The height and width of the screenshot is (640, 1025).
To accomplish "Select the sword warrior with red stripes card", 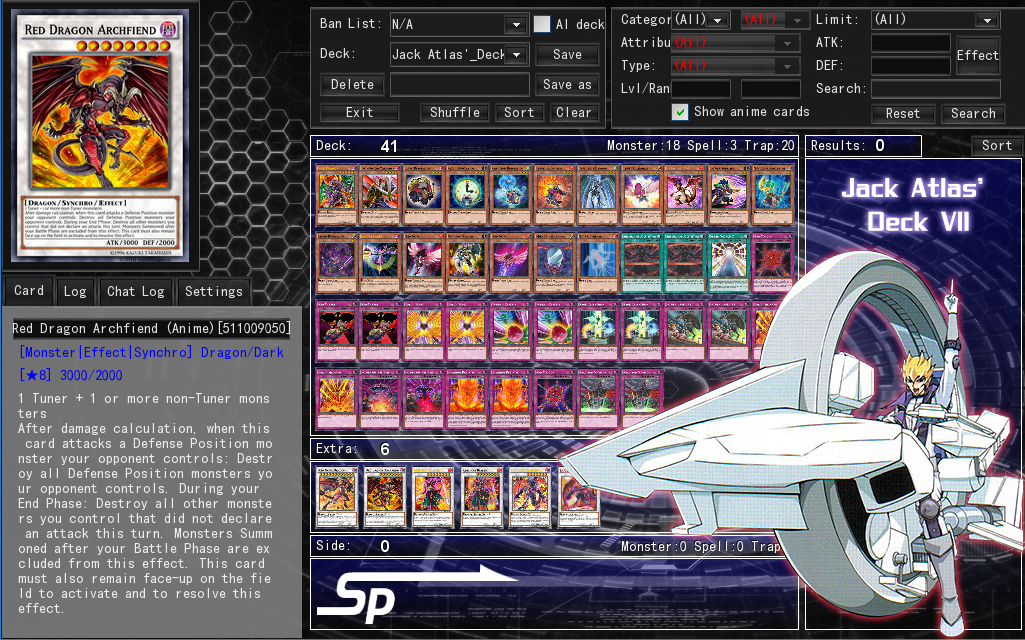I will [x=380, y=195].
